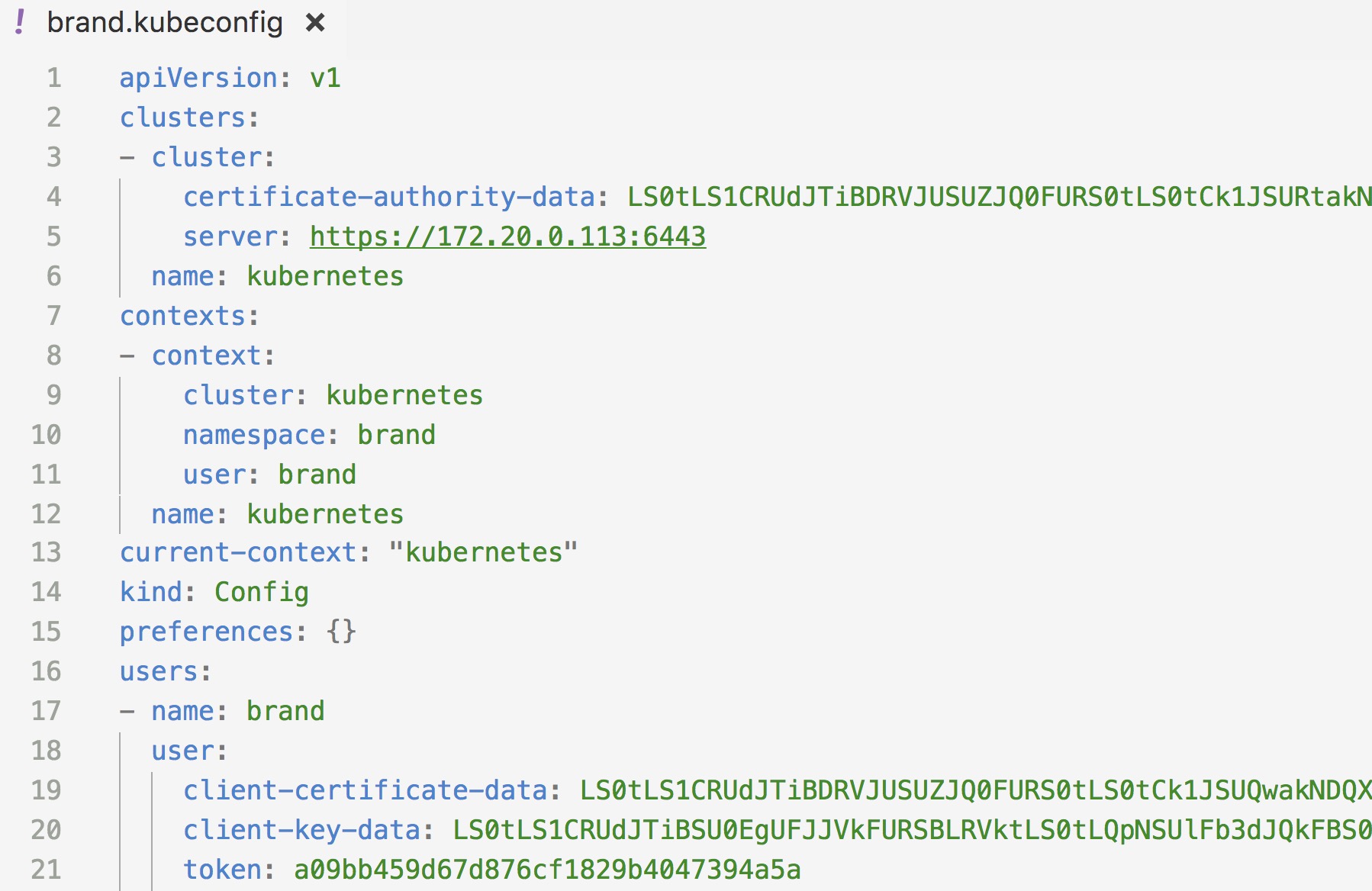
Task: Click the empty braces after preferences
Action: tap(341, 632)
